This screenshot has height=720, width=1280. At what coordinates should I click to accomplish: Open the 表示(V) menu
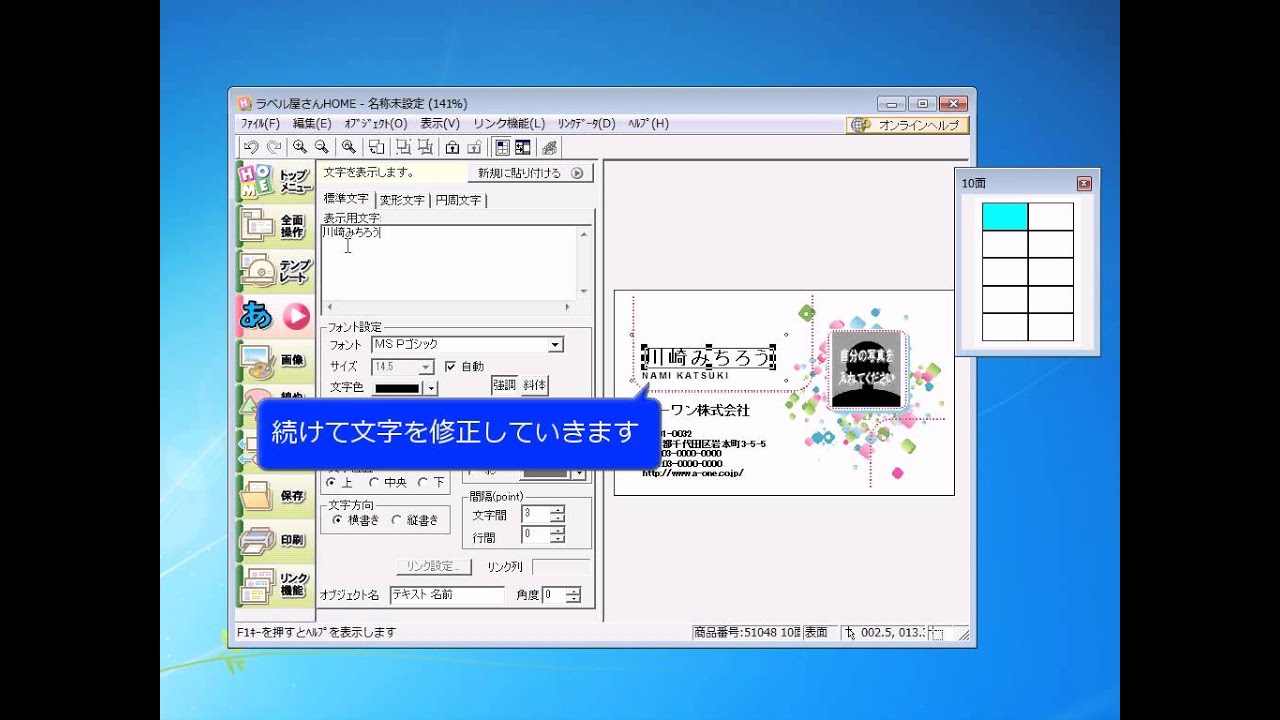point(440,124)
